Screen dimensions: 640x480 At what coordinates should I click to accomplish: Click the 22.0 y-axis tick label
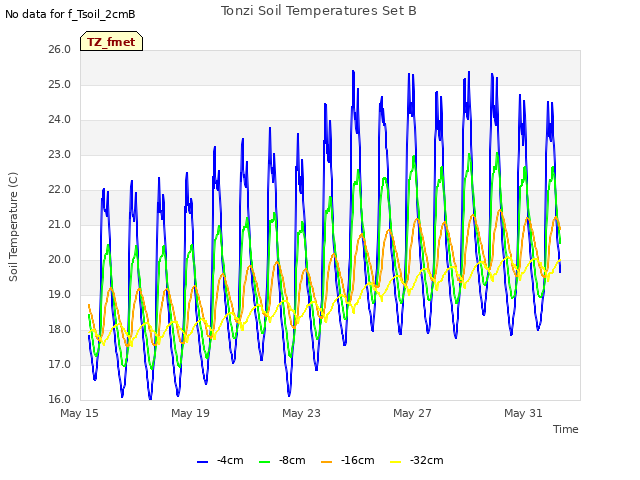point(60,190)
